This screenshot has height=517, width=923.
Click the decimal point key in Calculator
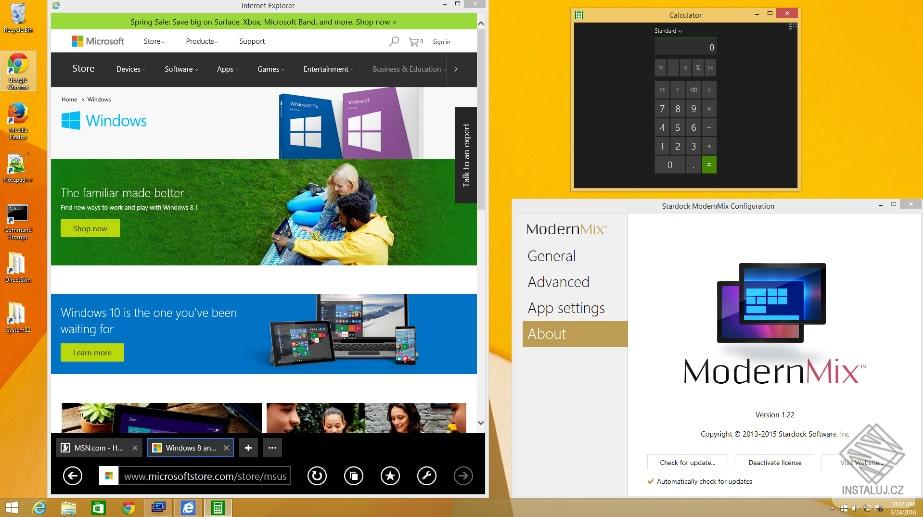[693, 165]
